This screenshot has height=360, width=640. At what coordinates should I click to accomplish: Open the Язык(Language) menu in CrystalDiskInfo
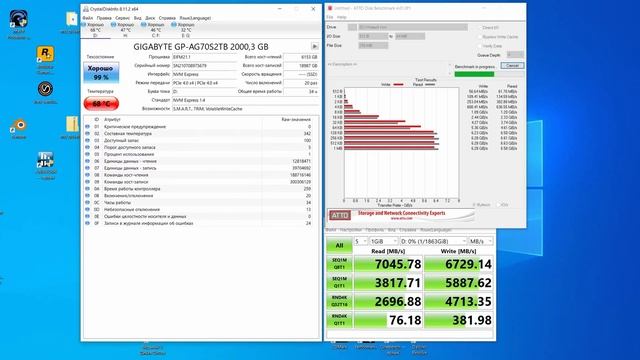point(195,18)
